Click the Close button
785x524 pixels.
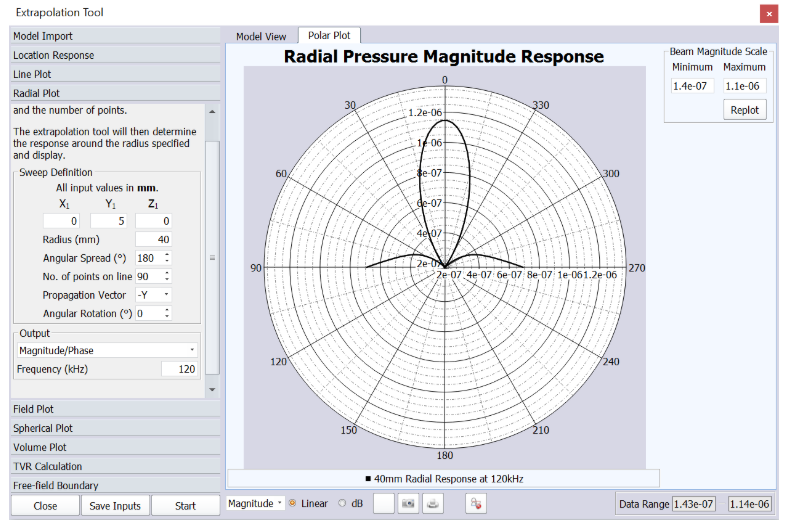[x=45, y=505]
